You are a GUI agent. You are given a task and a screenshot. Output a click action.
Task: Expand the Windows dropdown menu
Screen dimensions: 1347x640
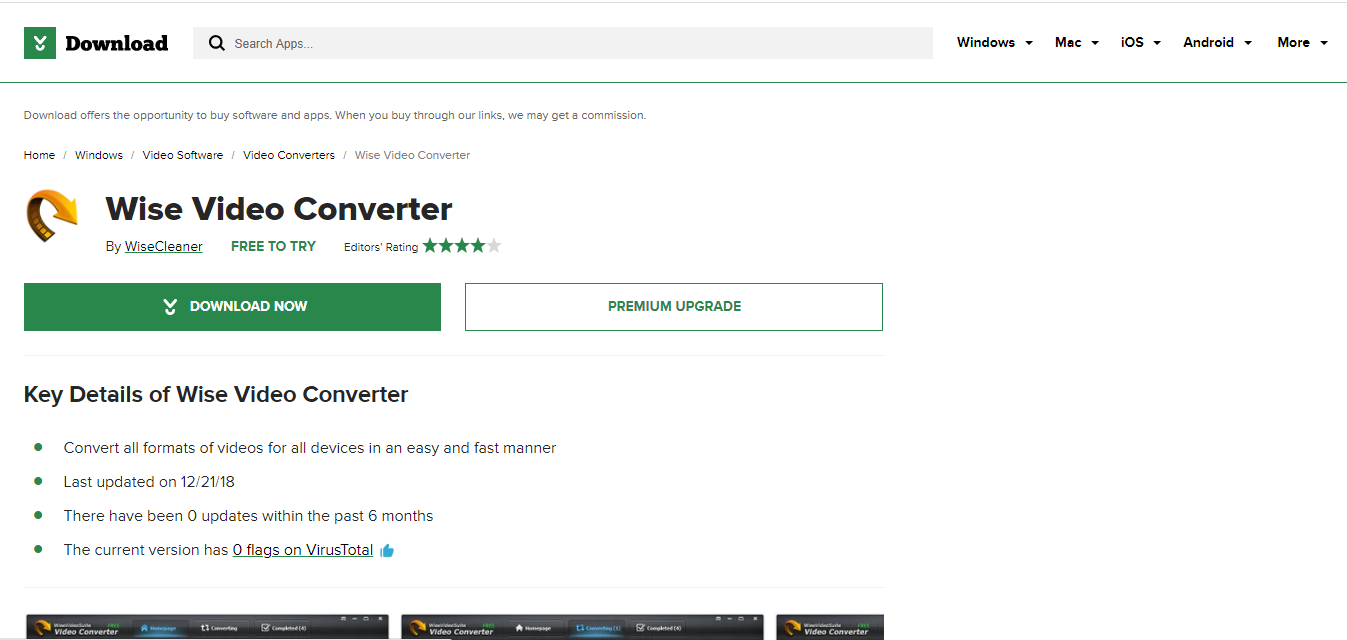click(995, 42)
